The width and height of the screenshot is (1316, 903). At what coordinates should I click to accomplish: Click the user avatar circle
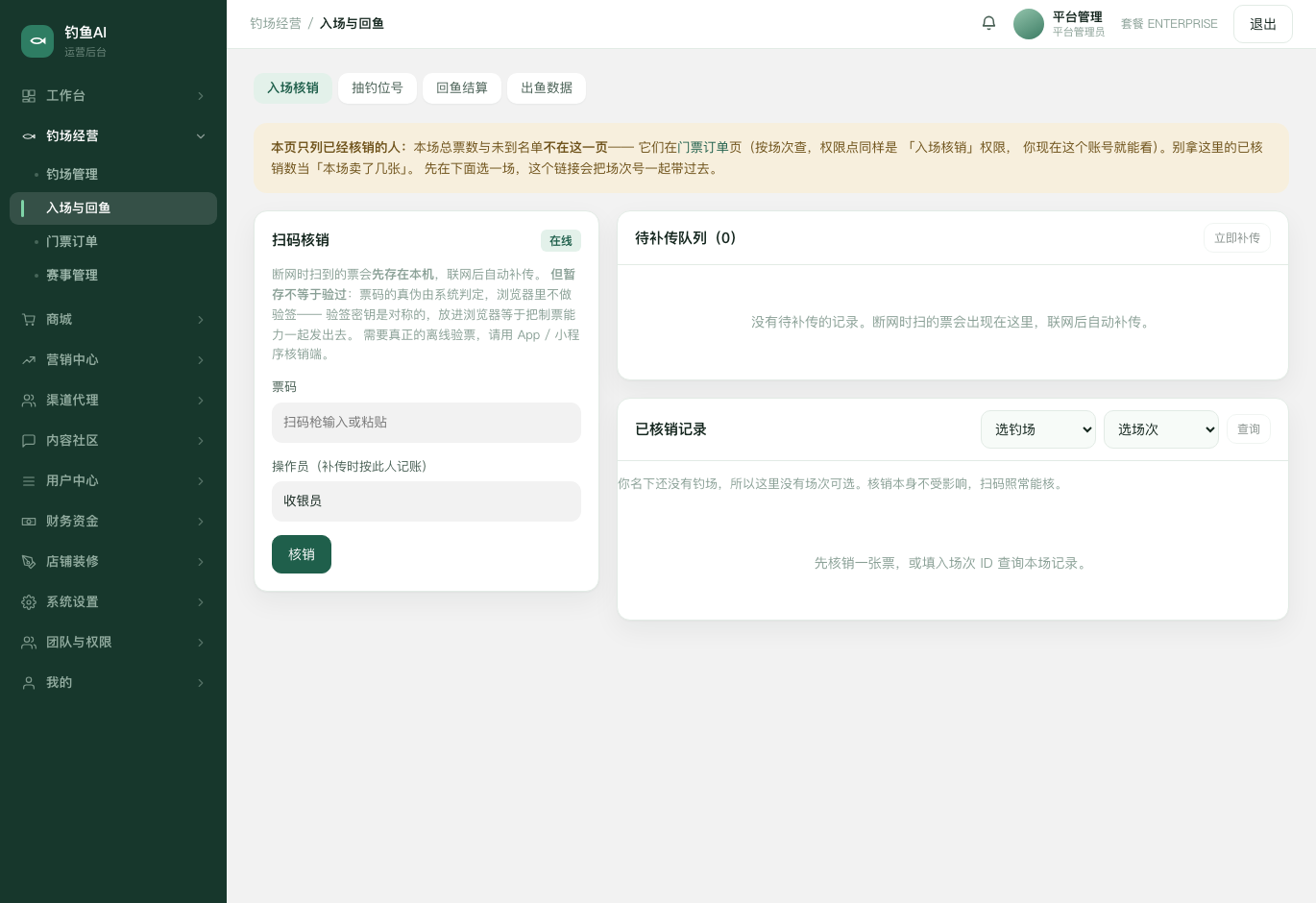coord(1029,24)
